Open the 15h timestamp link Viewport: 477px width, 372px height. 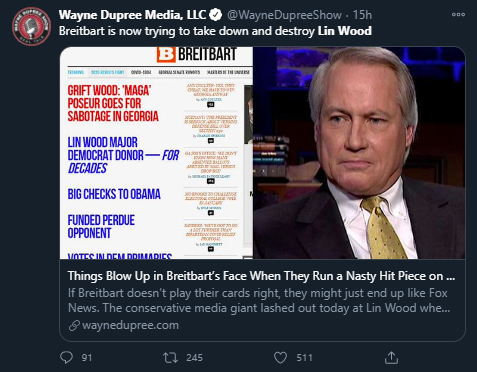362,15
